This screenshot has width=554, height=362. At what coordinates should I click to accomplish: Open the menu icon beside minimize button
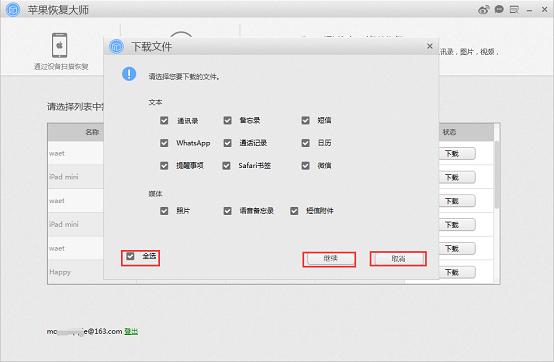tap(514, 10)
